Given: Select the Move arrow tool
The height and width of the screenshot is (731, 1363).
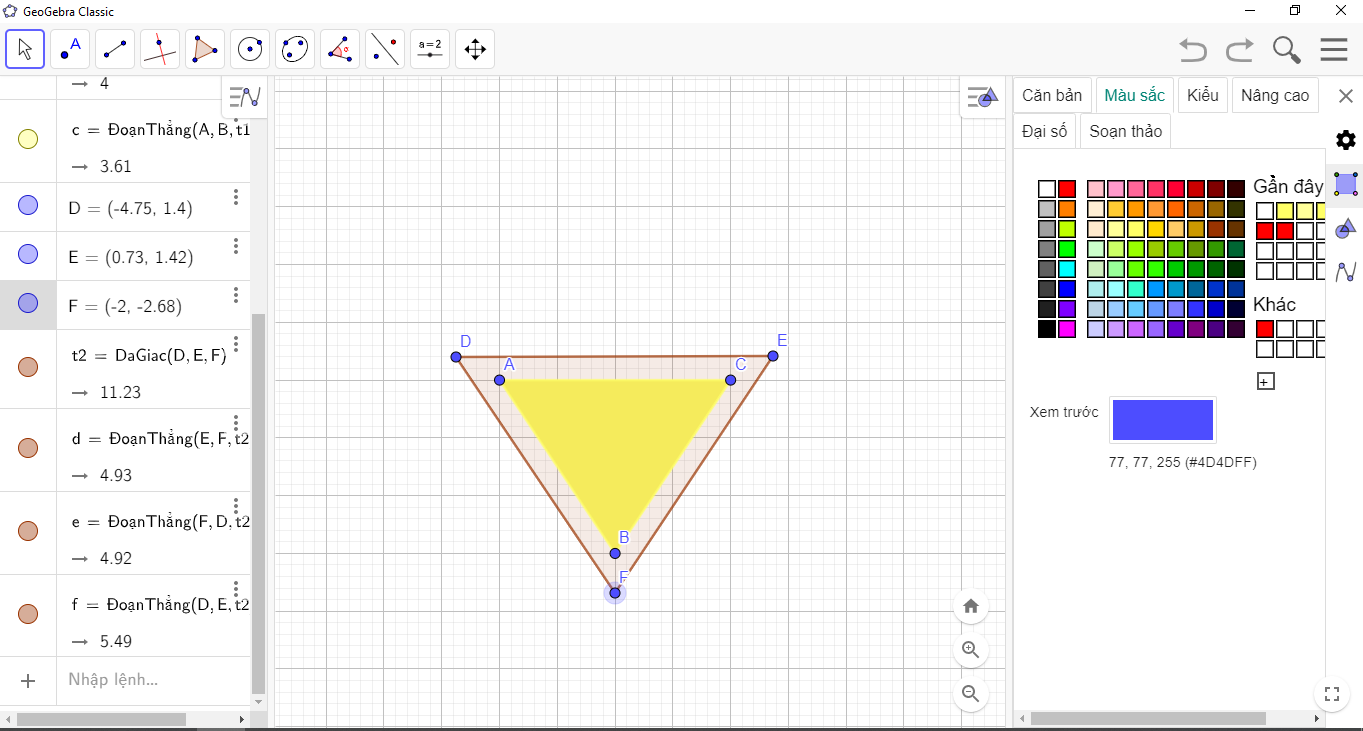Looking at the screenshot, I should click(25, 49).
